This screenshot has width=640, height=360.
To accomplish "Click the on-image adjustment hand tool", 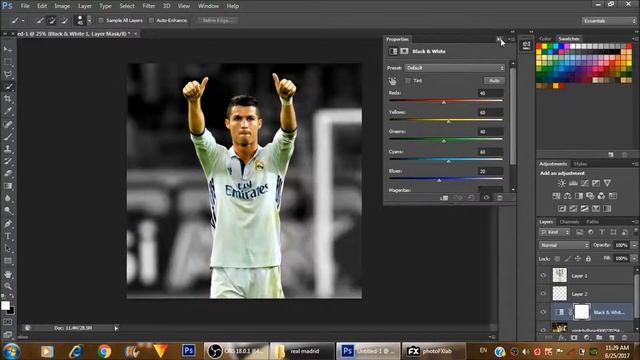I will (392, 81).
